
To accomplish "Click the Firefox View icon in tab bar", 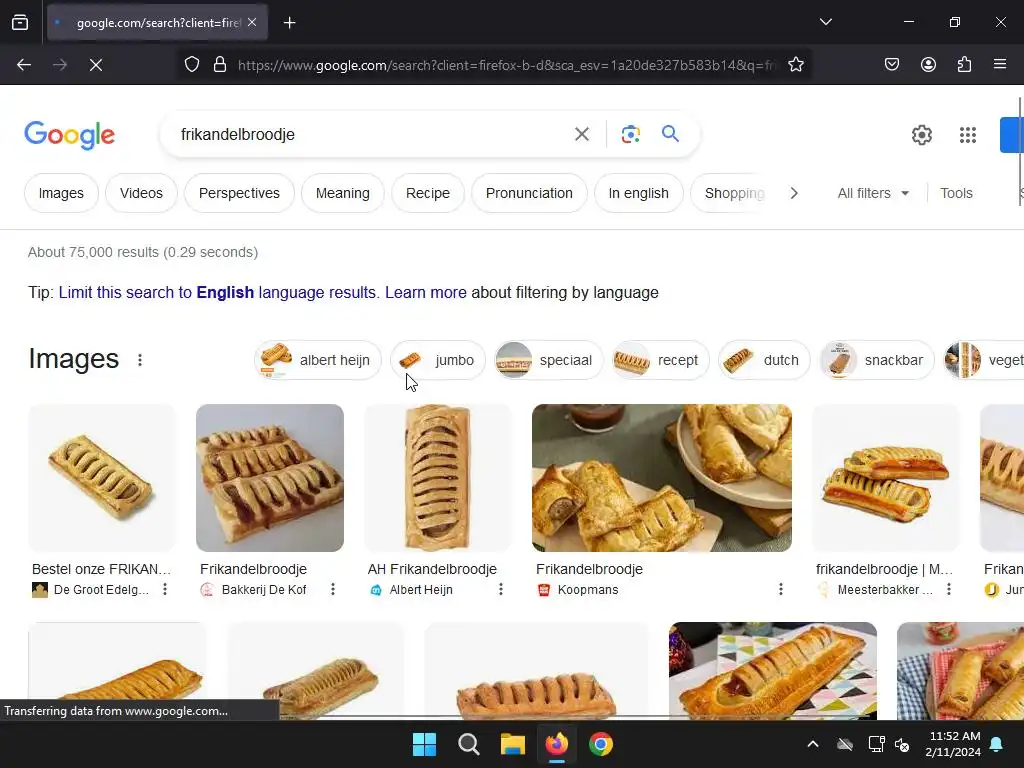I will 20,22.
